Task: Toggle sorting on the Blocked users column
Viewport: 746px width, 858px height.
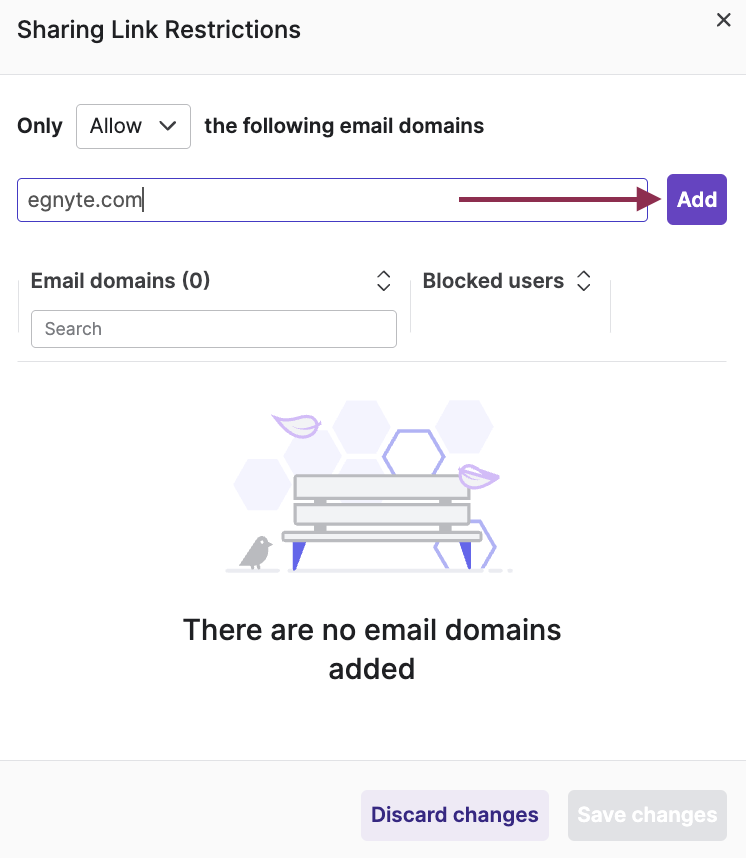Action: pyautogui.click(x=583, y=281)
